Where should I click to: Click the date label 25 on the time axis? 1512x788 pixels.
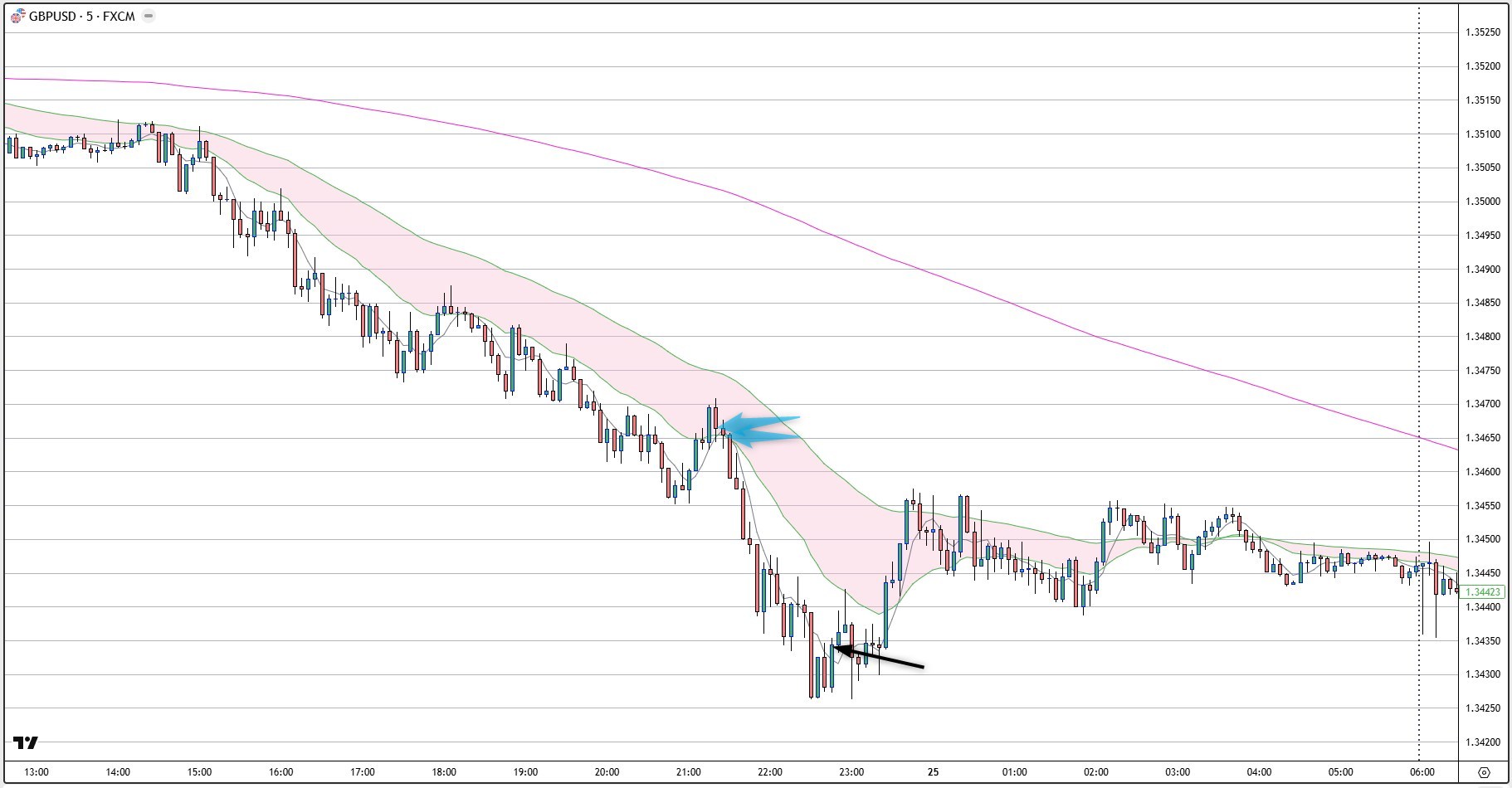[x=933, y=772]
